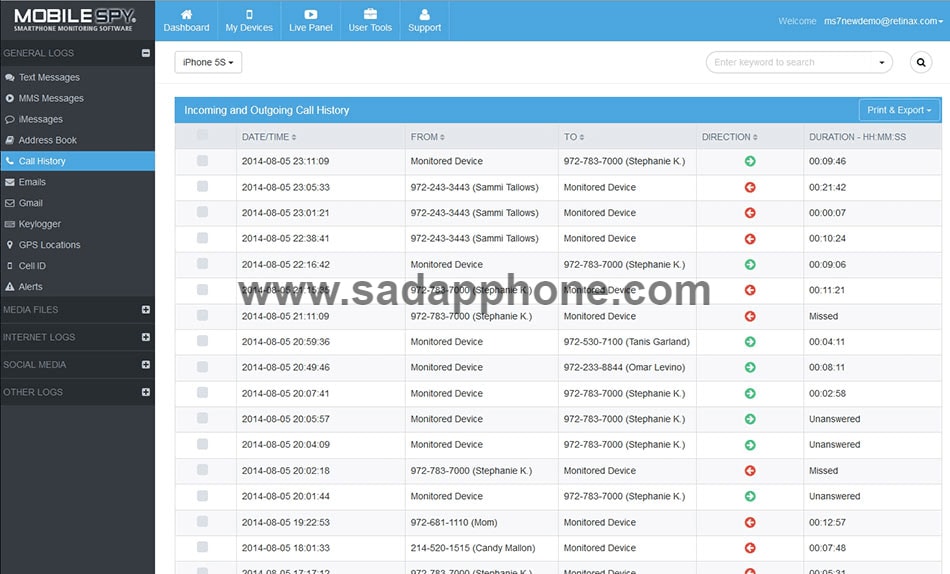Open My Devices phone icon
Image resolution: width=950 pixels, height=574 pixels.
point(249,15)
